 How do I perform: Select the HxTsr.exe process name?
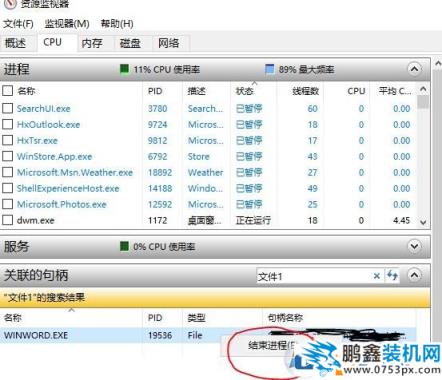point(37,141)
